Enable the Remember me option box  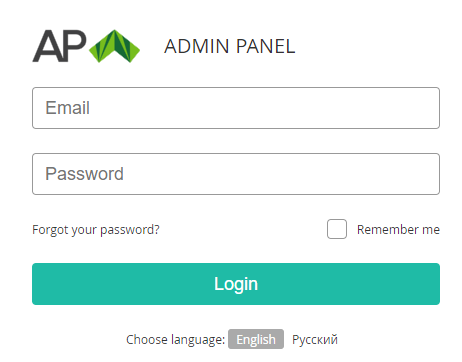(x=337, y=229)
